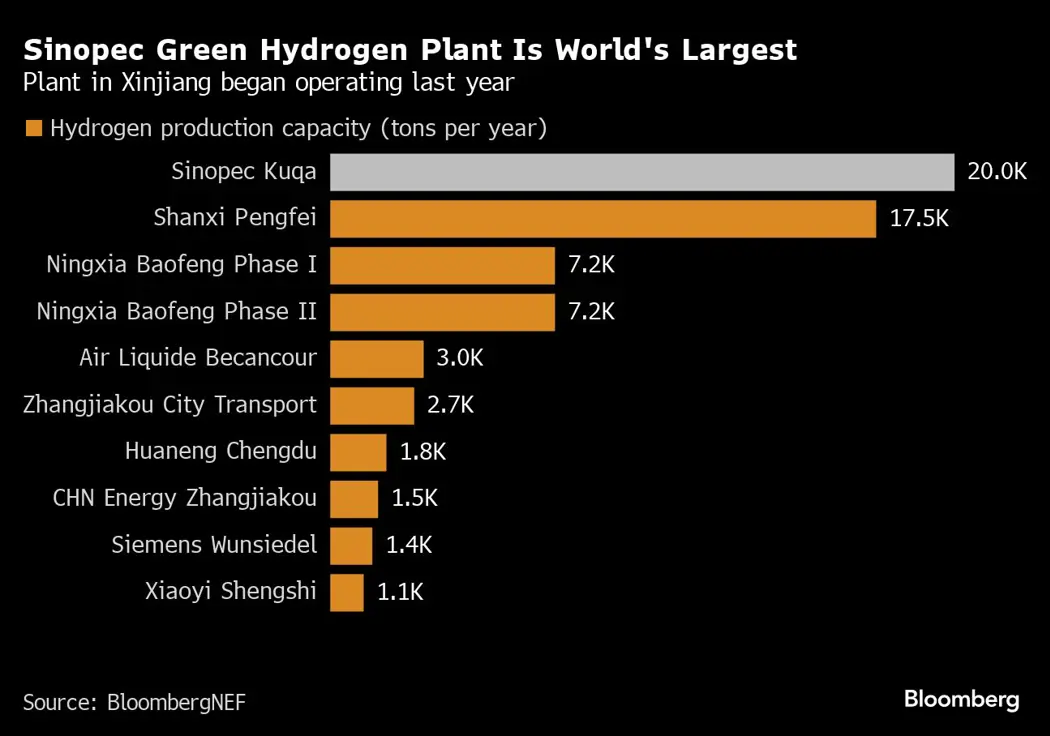The image size is (1050, 736).
Task: Select the Xiaoyi Shengshi bar
Action: coord(346,592)
